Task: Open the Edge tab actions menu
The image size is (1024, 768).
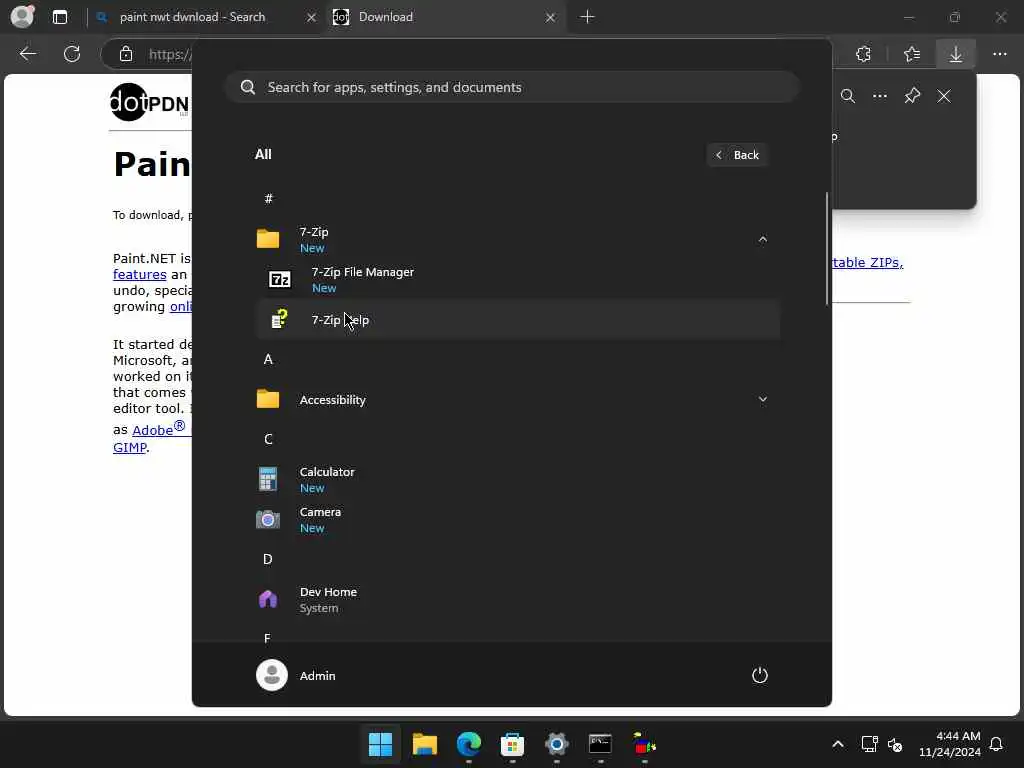Action: click(60, 17)
